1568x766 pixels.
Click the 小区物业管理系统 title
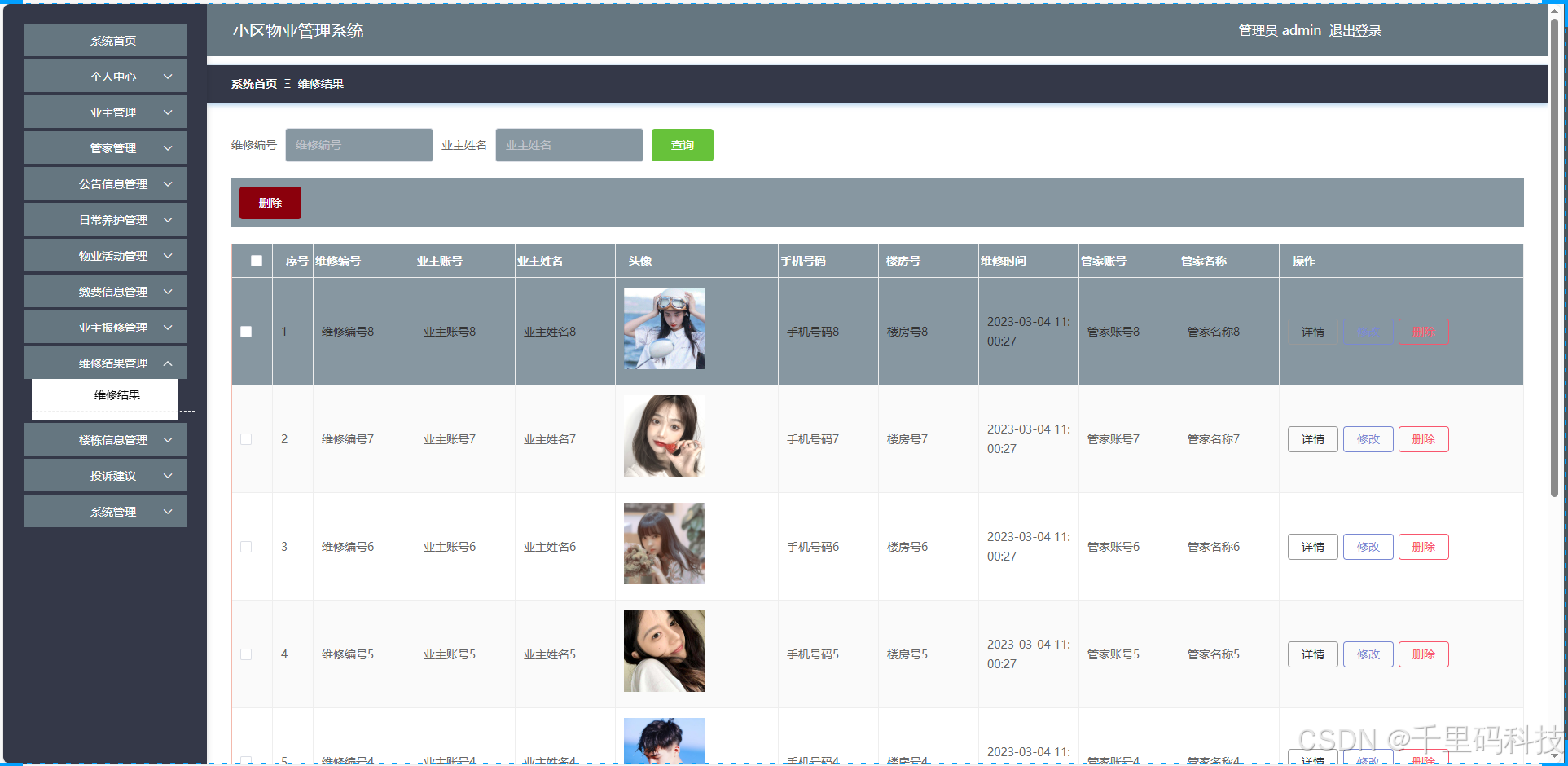tap(298, 31)
